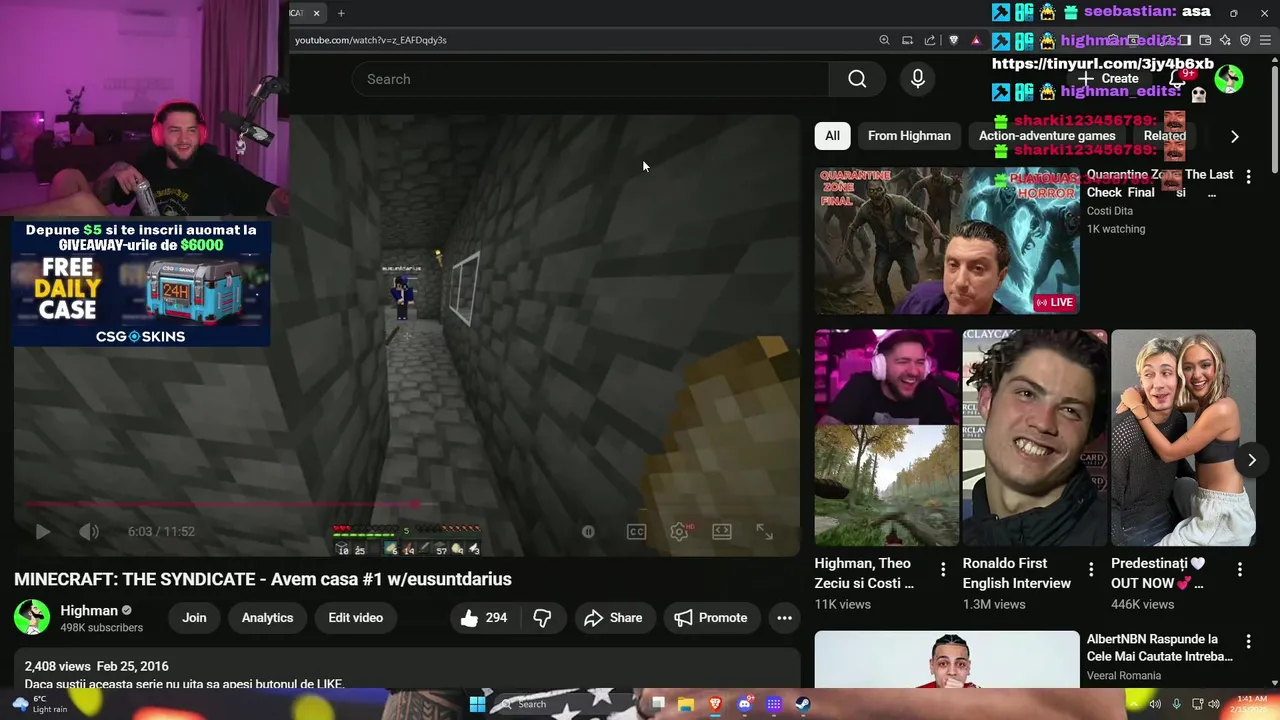Mute the video volume speaker icon
Image resolution: width=1280 pixels, height=720 pixels.
89,532
